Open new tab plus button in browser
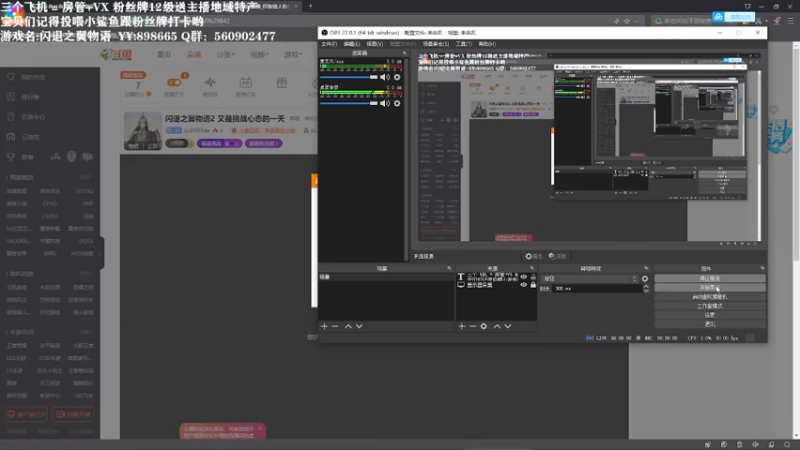 point(310,6)
